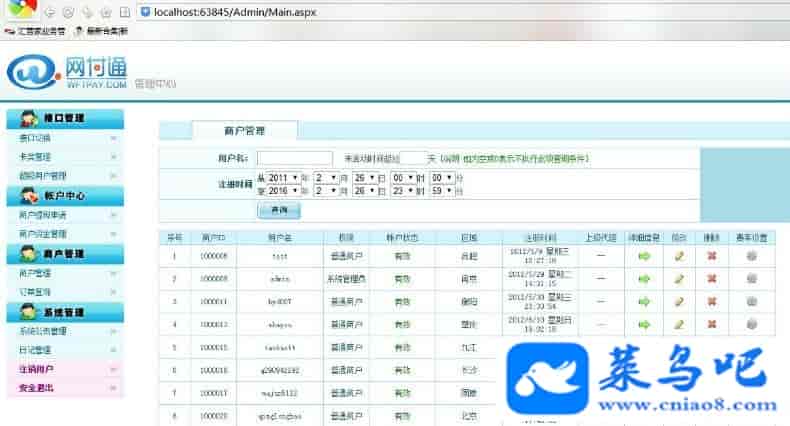Open rate settings gear icon for row 3
Viewport: 790px width, 426px height.
[752, 301]
